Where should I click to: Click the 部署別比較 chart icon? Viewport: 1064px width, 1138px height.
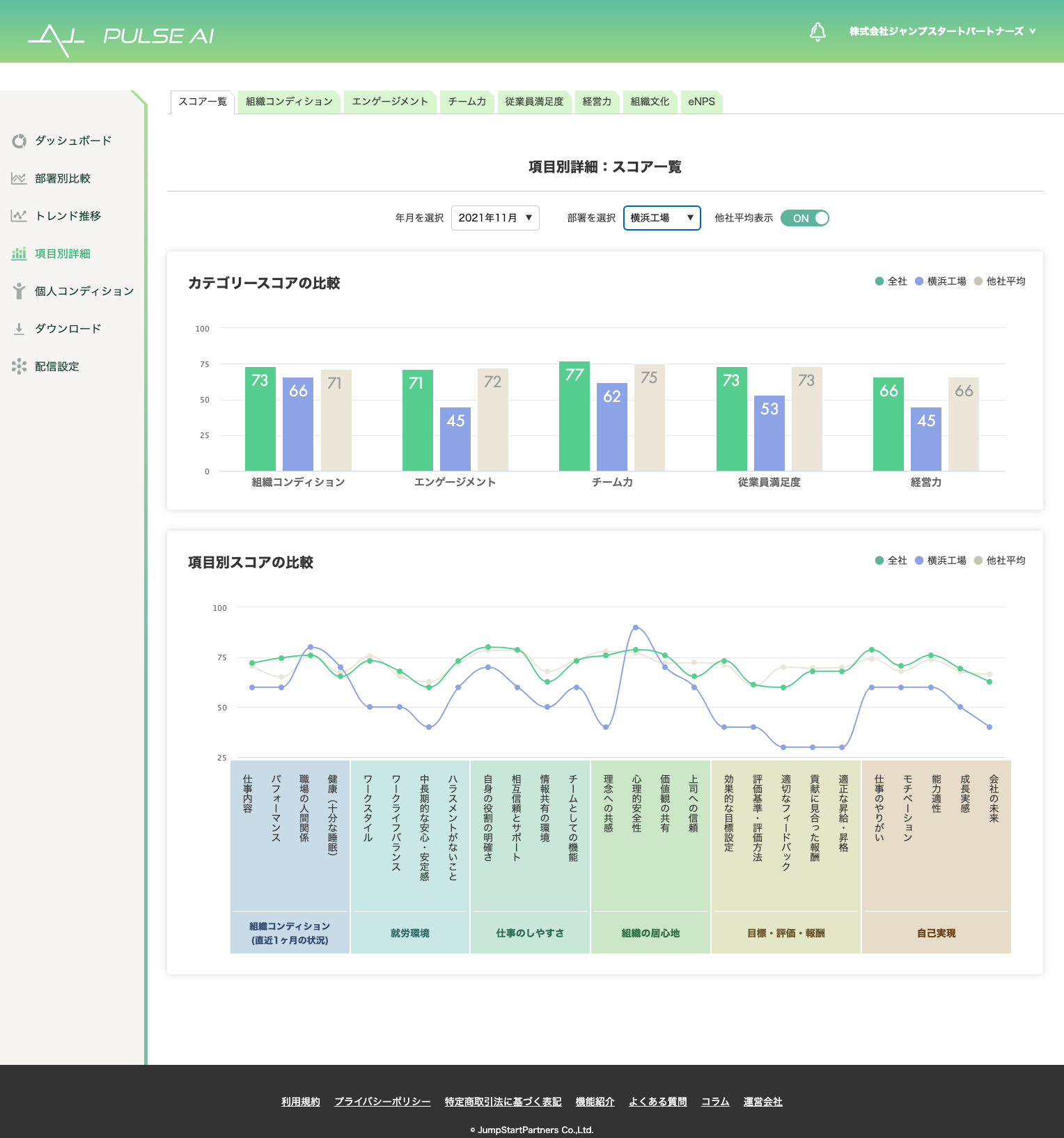click(x=19, y=179)
